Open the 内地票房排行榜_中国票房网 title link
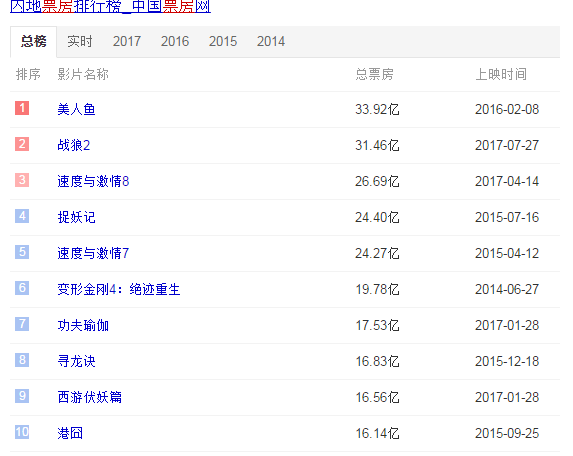 tap(110, 6)
